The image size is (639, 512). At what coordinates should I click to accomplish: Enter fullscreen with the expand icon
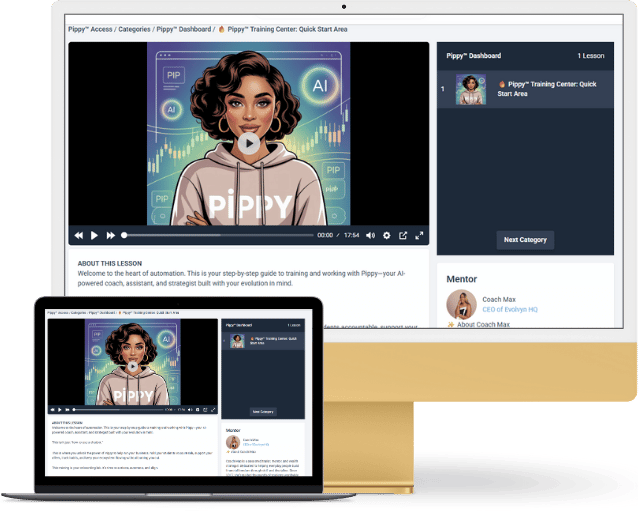click(x=419, y=235)
